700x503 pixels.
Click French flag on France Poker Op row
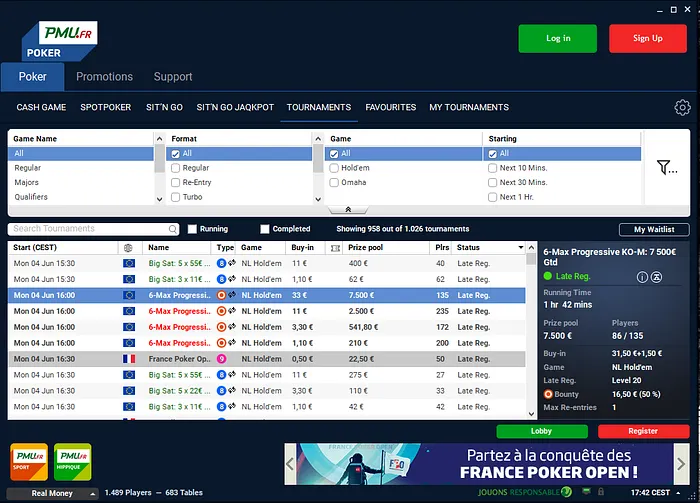(129, 359)
